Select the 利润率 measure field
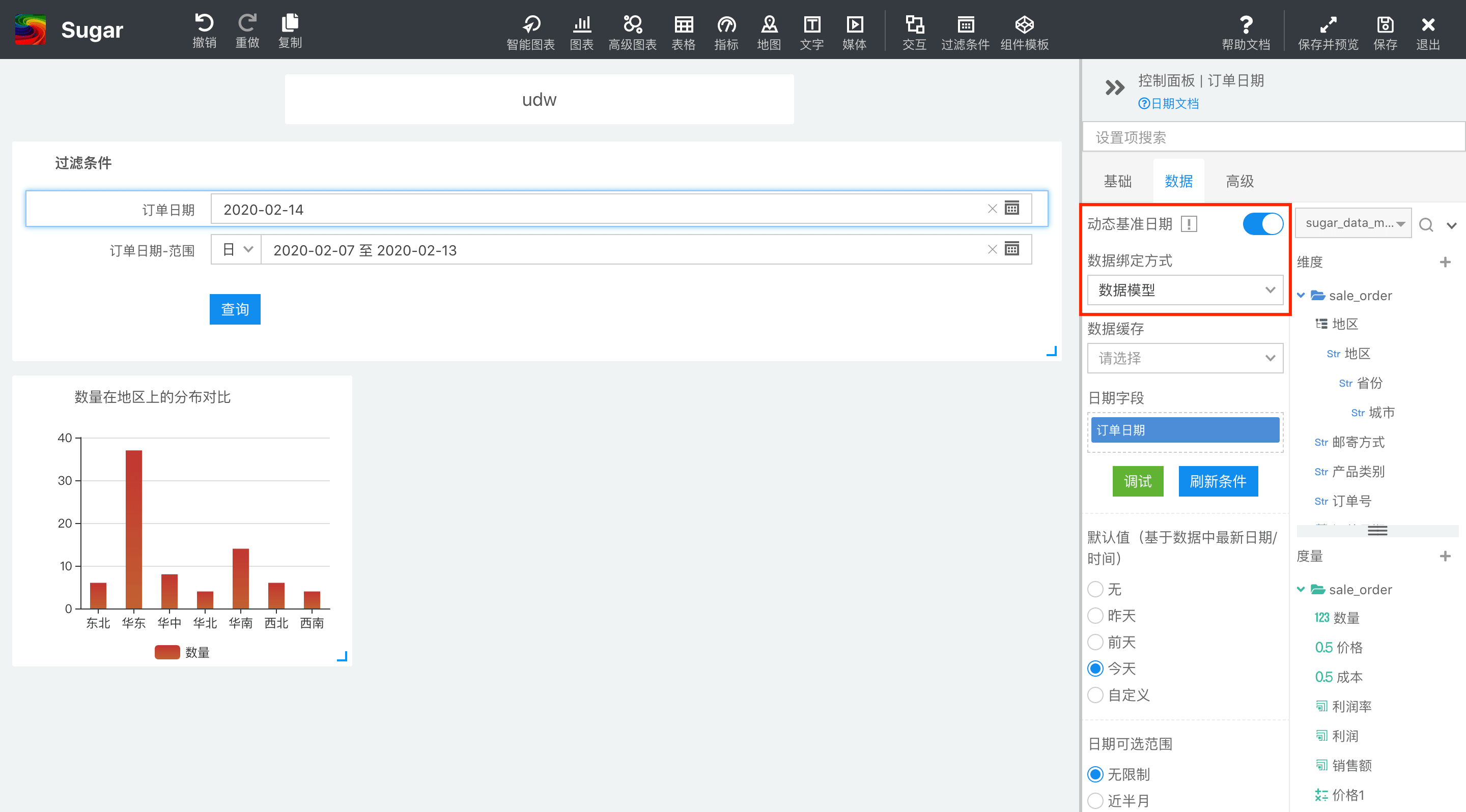 [1343, 706]
